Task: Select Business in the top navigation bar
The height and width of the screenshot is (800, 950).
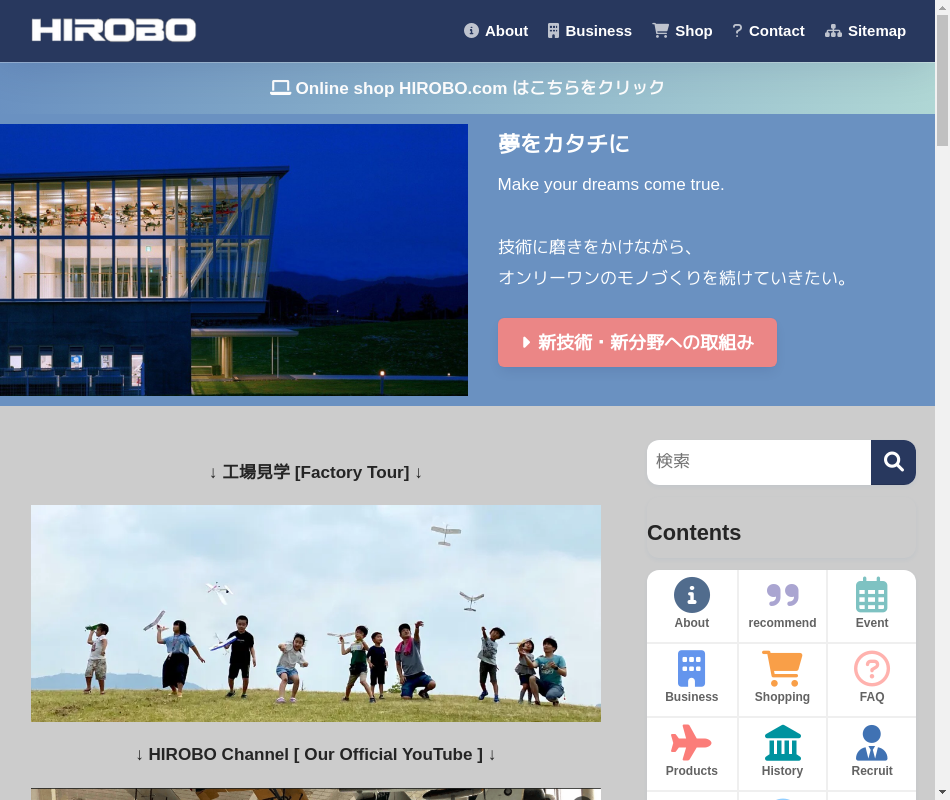Action: tap(589, 31)
